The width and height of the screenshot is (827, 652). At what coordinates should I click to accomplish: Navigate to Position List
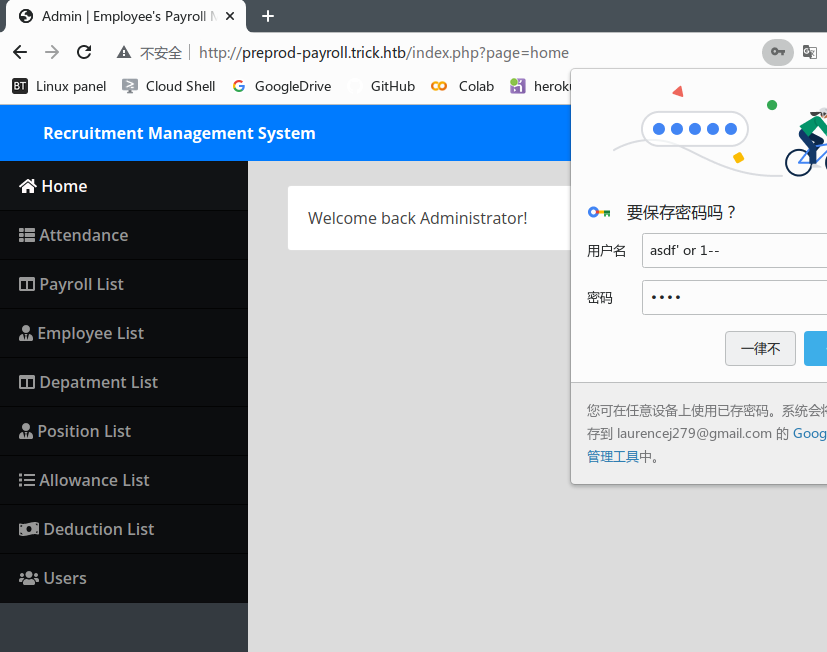click(x=84, y=431)
